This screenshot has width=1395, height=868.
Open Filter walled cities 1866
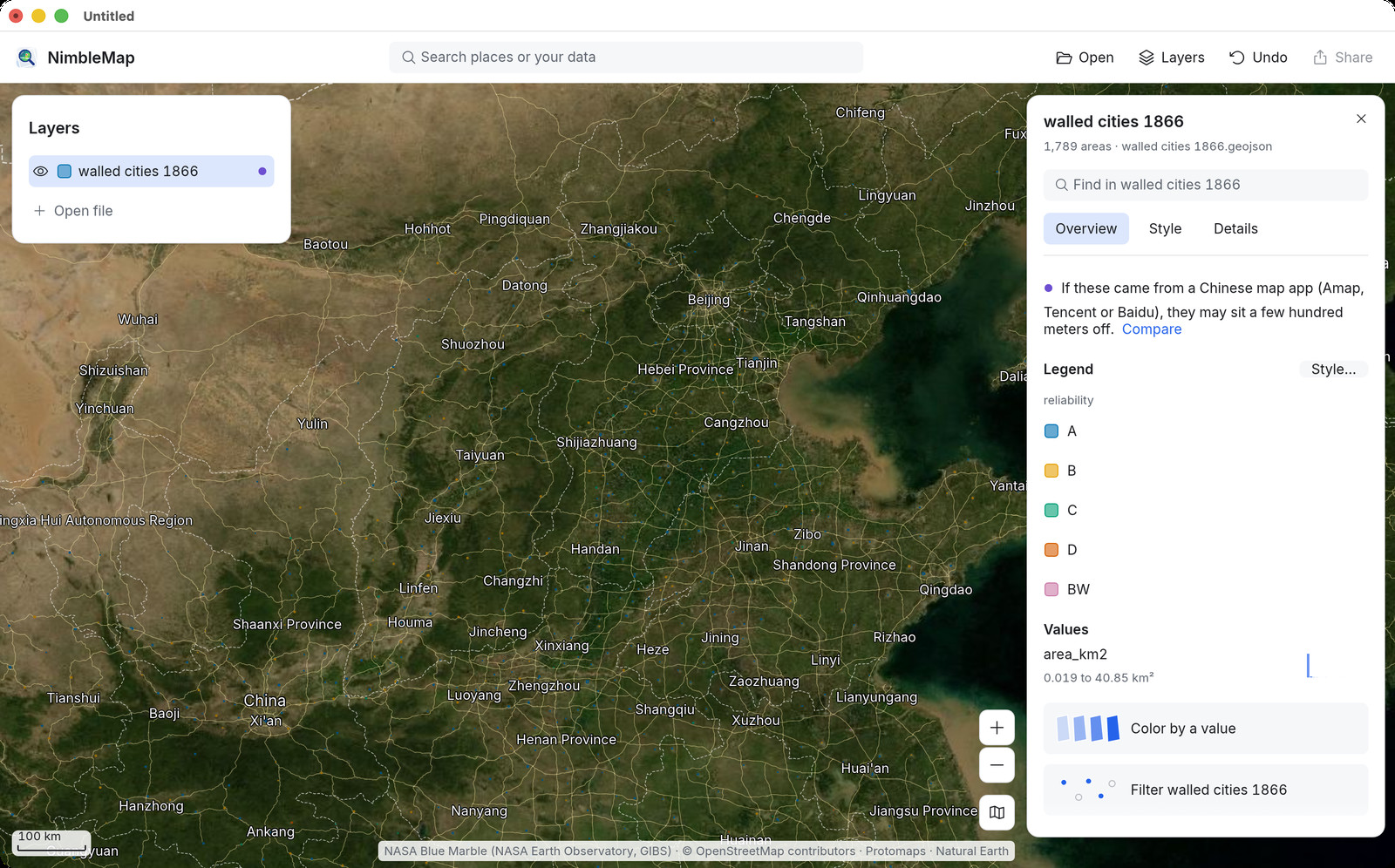pyautogui.click(x=1206, y=790)
